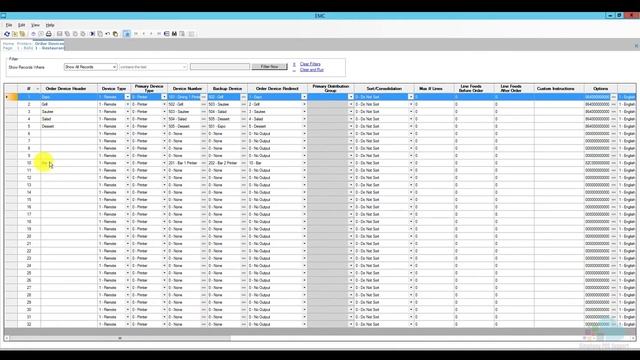Click the filter text input field
Image resolution: width=640 pixels, height=360 pixels.
220,67
